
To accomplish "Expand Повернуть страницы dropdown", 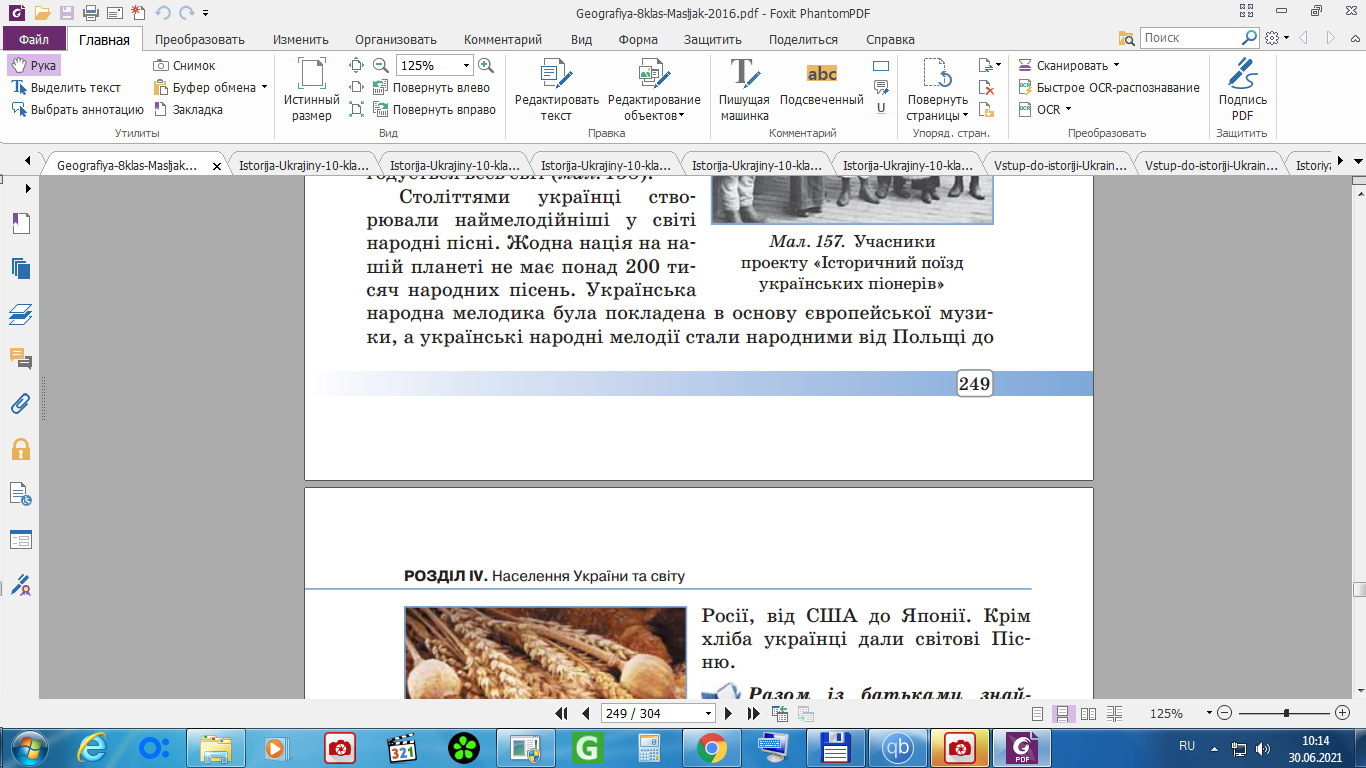I will pyautogui.click(x=937, y=90).
